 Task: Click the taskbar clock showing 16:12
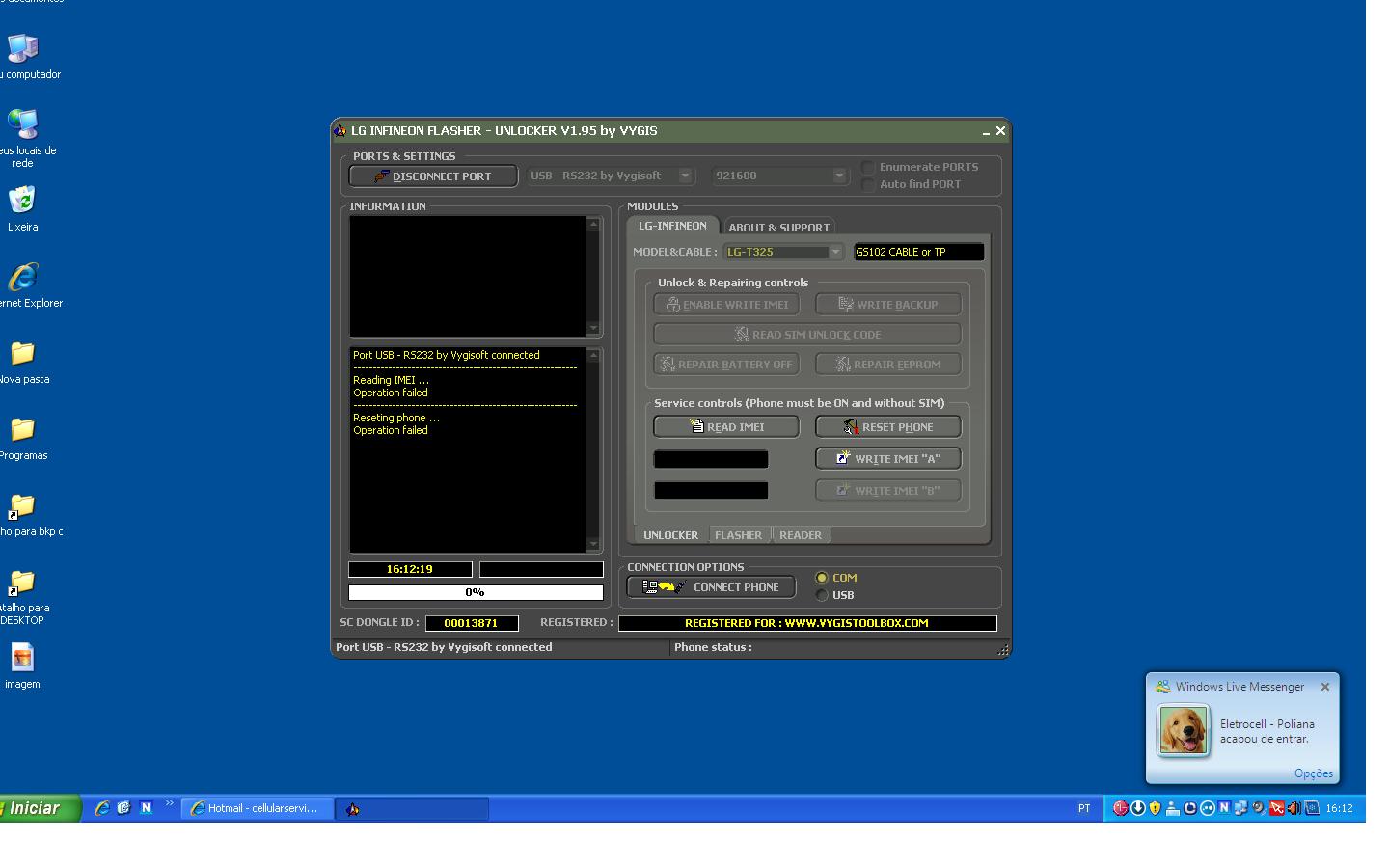tap(1339, 808)
